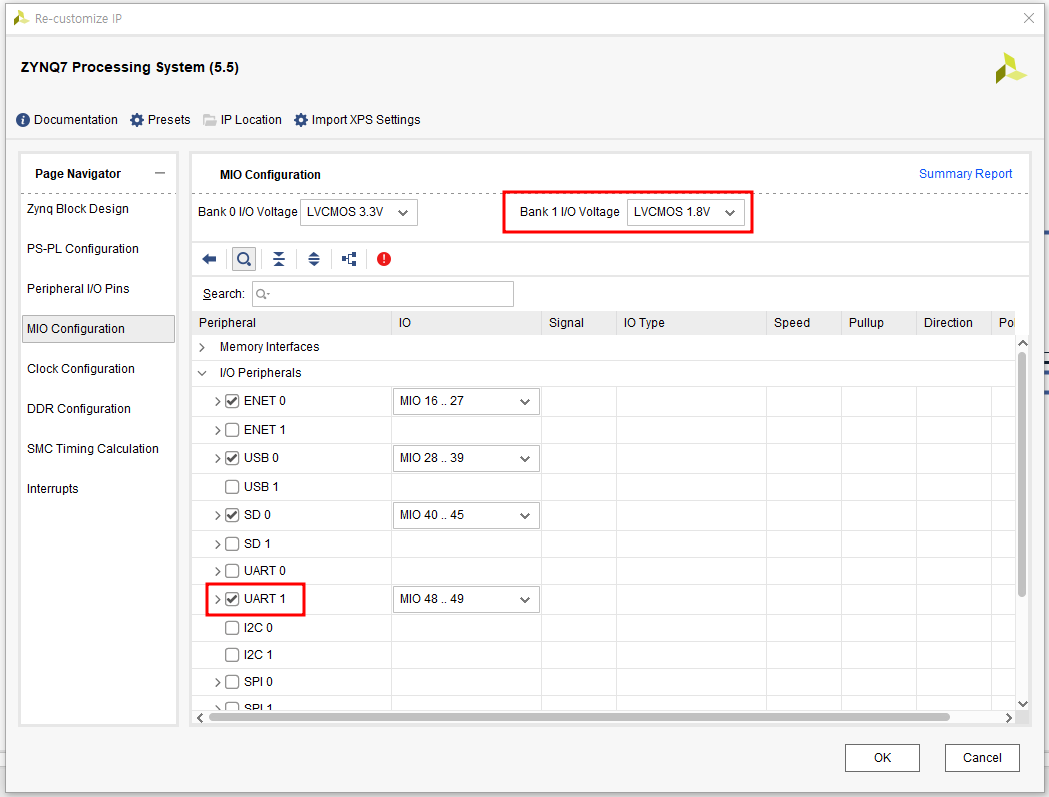Uncheck the USB 0 checkbox
This screenshot has height=797, width=1049.
click(x=232, y=458)
